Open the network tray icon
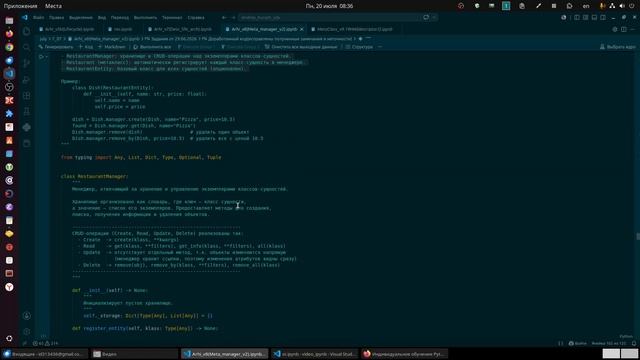Image resolution: width=640 pixels, height=360 pixels. click(x=612, y=6)
